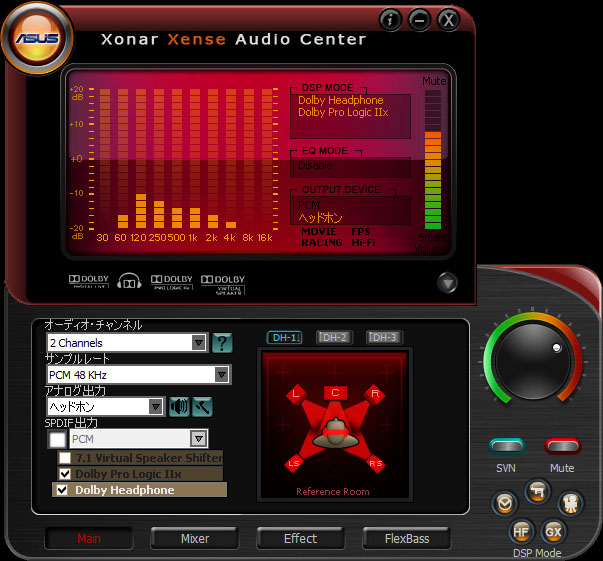Click the FPS preset text in display

pos(361,231)
